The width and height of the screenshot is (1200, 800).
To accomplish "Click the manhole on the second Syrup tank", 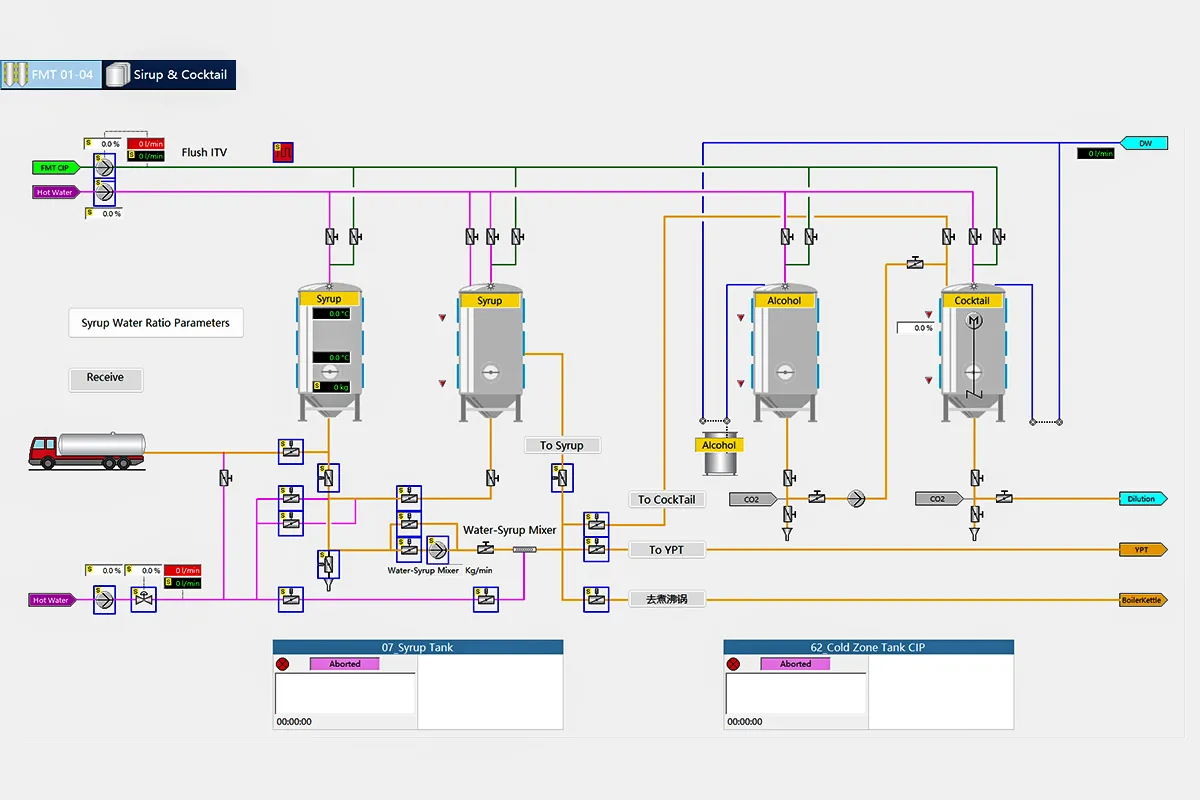I will pos(490,371).
